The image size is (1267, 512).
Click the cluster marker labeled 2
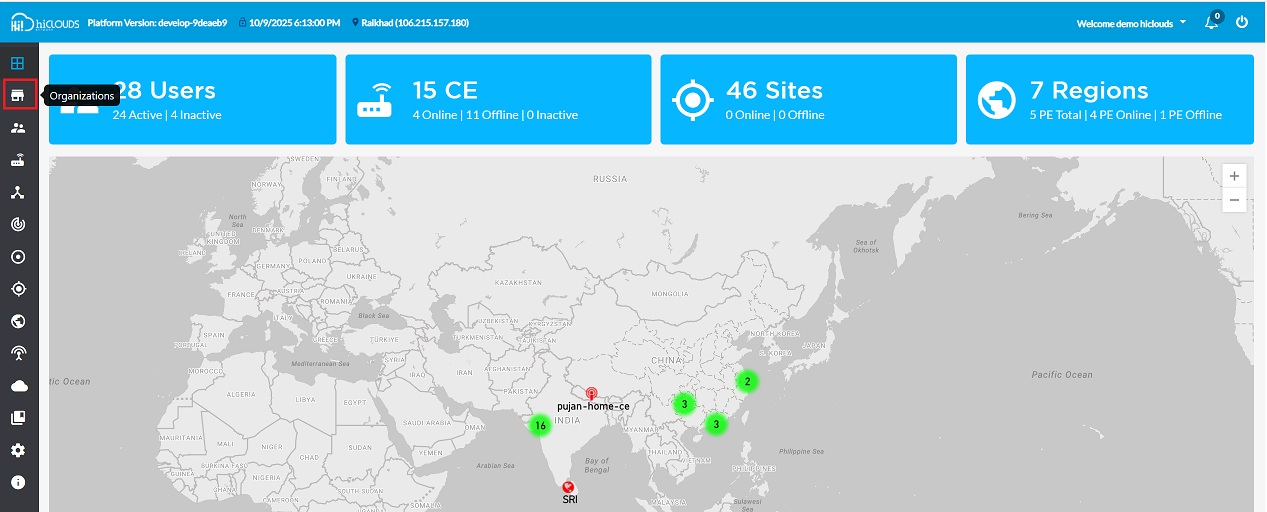[746, 381]
